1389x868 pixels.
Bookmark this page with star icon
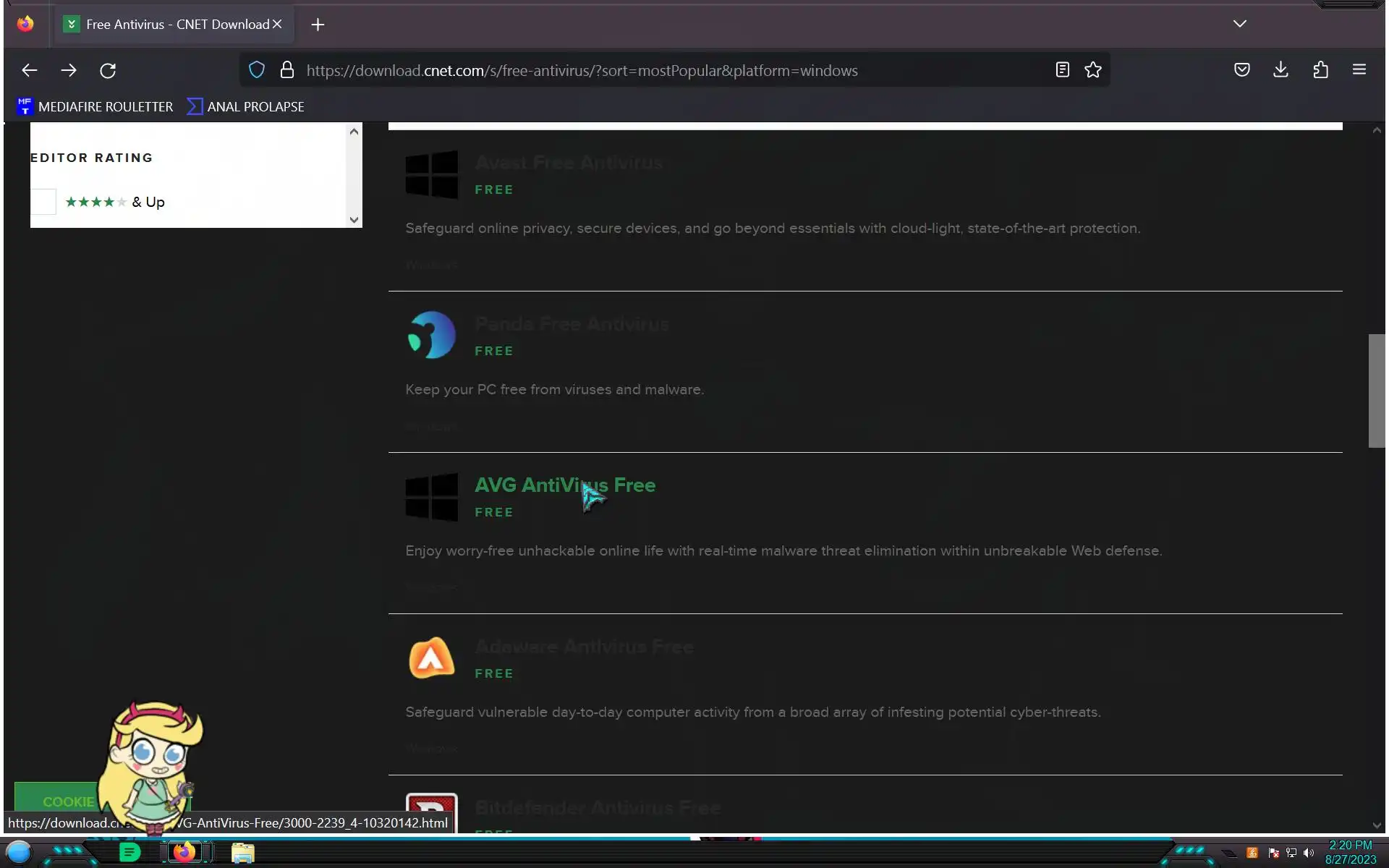click(1092, 70)
